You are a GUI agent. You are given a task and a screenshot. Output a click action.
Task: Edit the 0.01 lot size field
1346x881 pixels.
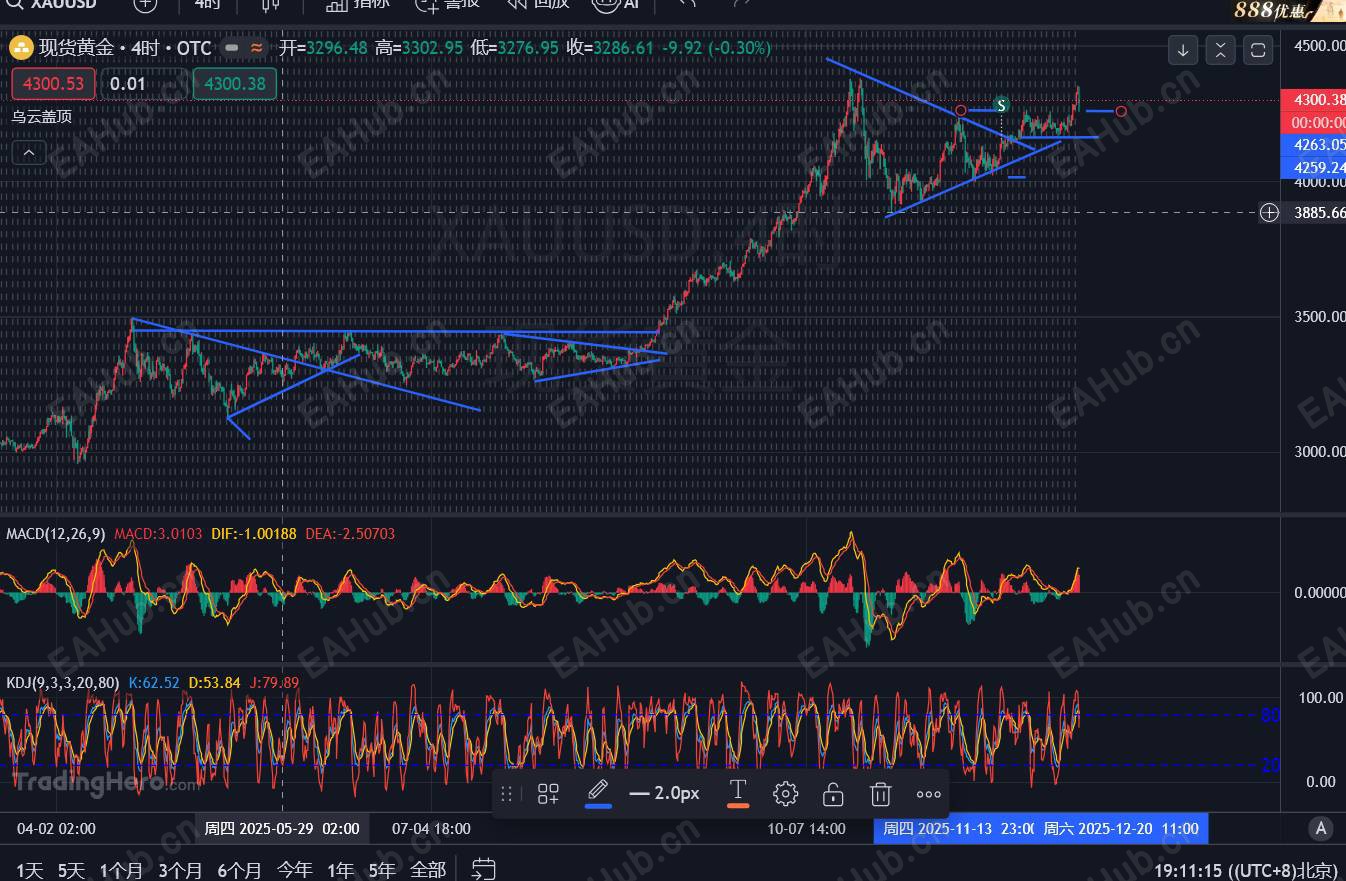(x=143, y=83)
